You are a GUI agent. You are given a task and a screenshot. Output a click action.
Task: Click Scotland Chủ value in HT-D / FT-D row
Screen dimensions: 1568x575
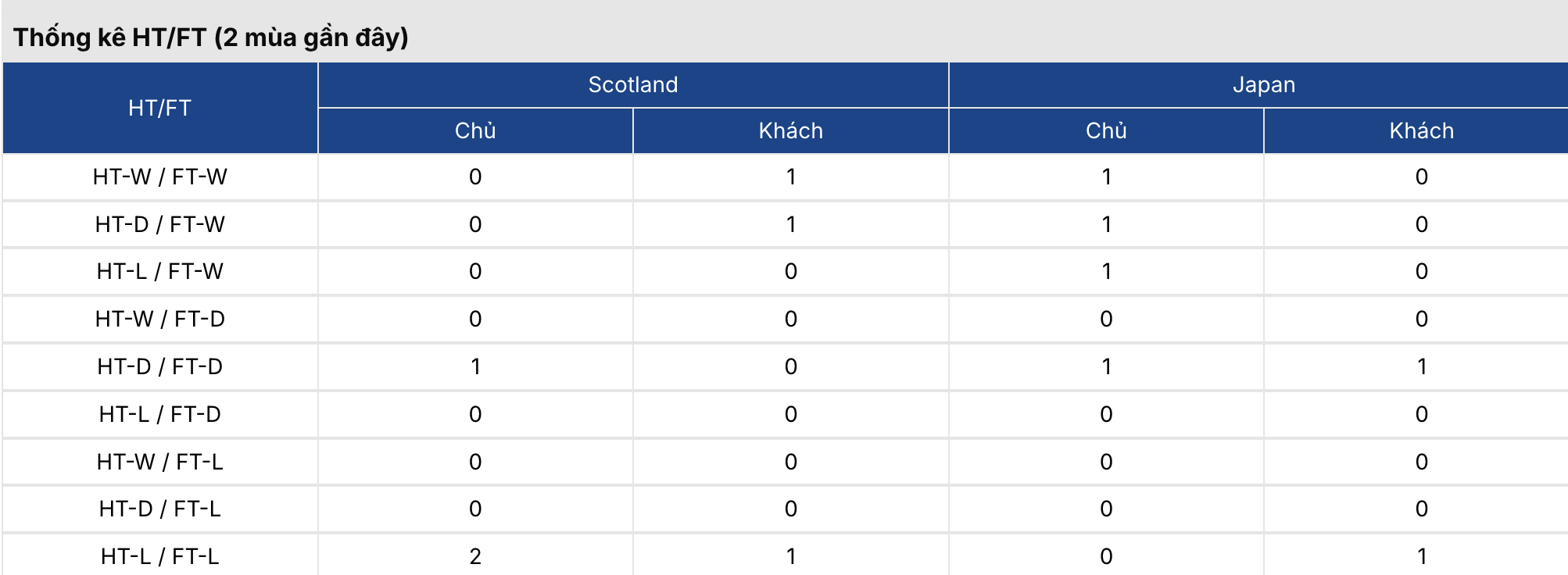pyautogui.click(x=475, y=366)
